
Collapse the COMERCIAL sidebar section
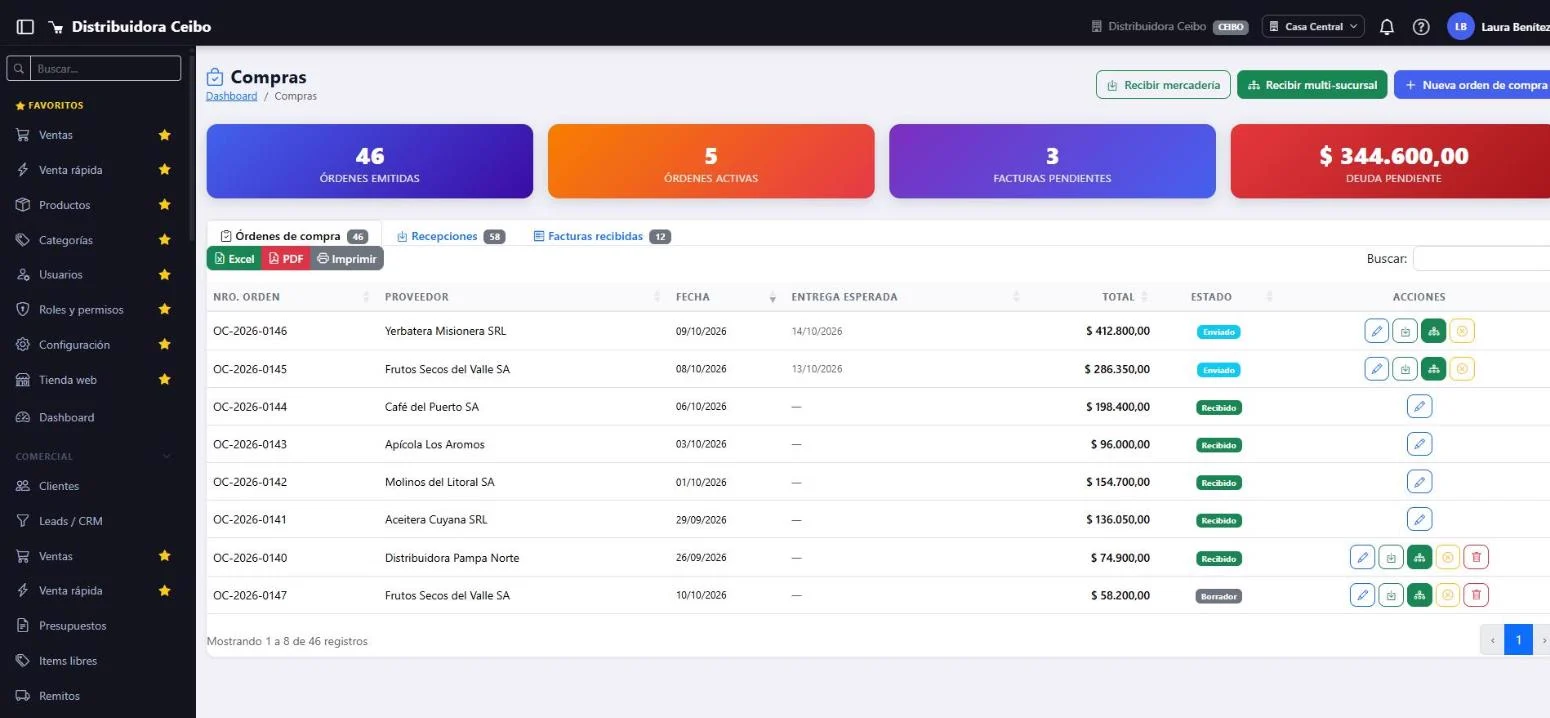[x=94, y=456]
